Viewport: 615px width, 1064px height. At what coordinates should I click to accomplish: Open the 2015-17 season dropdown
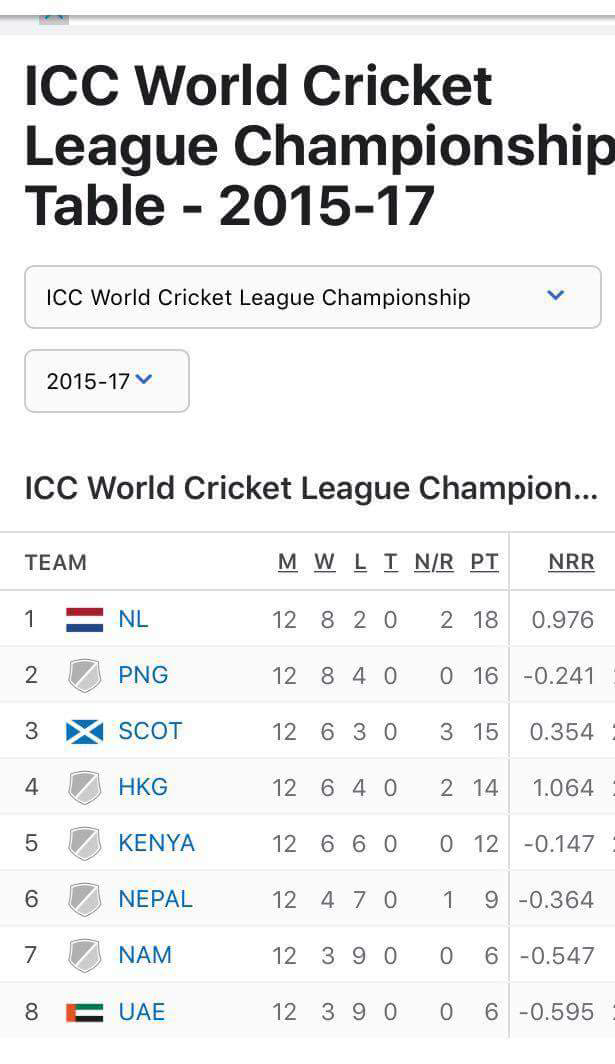[106, 381]
